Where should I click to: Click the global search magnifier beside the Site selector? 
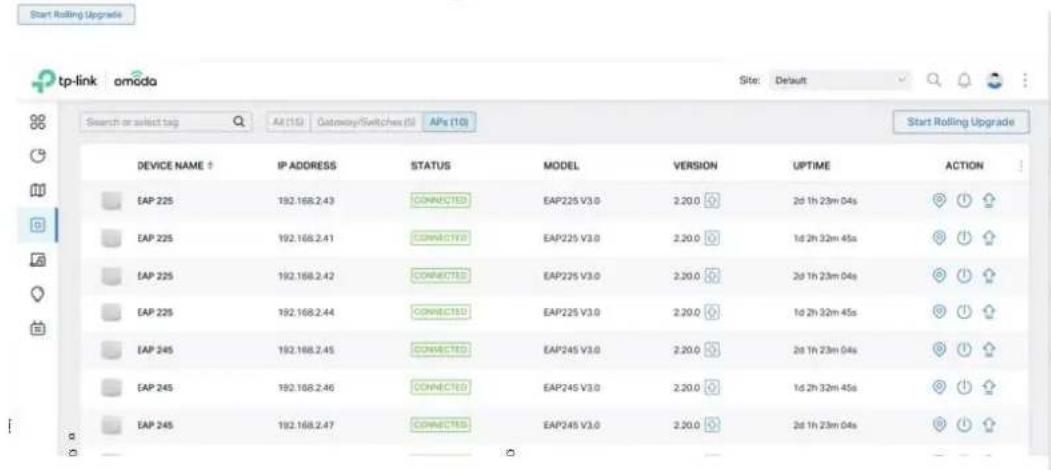click(935, 80)
